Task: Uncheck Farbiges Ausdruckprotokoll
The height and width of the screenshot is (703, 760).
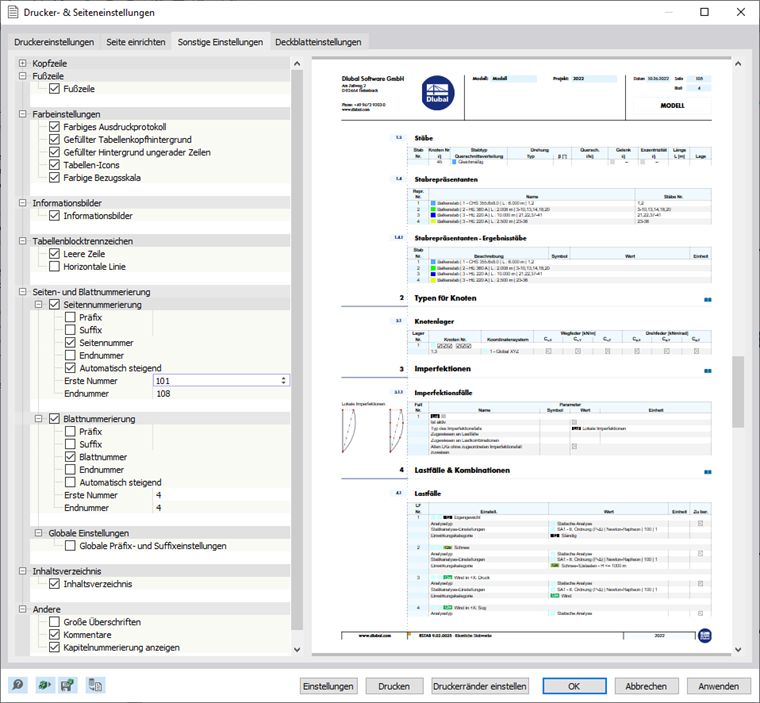Action: pos(54,127)
